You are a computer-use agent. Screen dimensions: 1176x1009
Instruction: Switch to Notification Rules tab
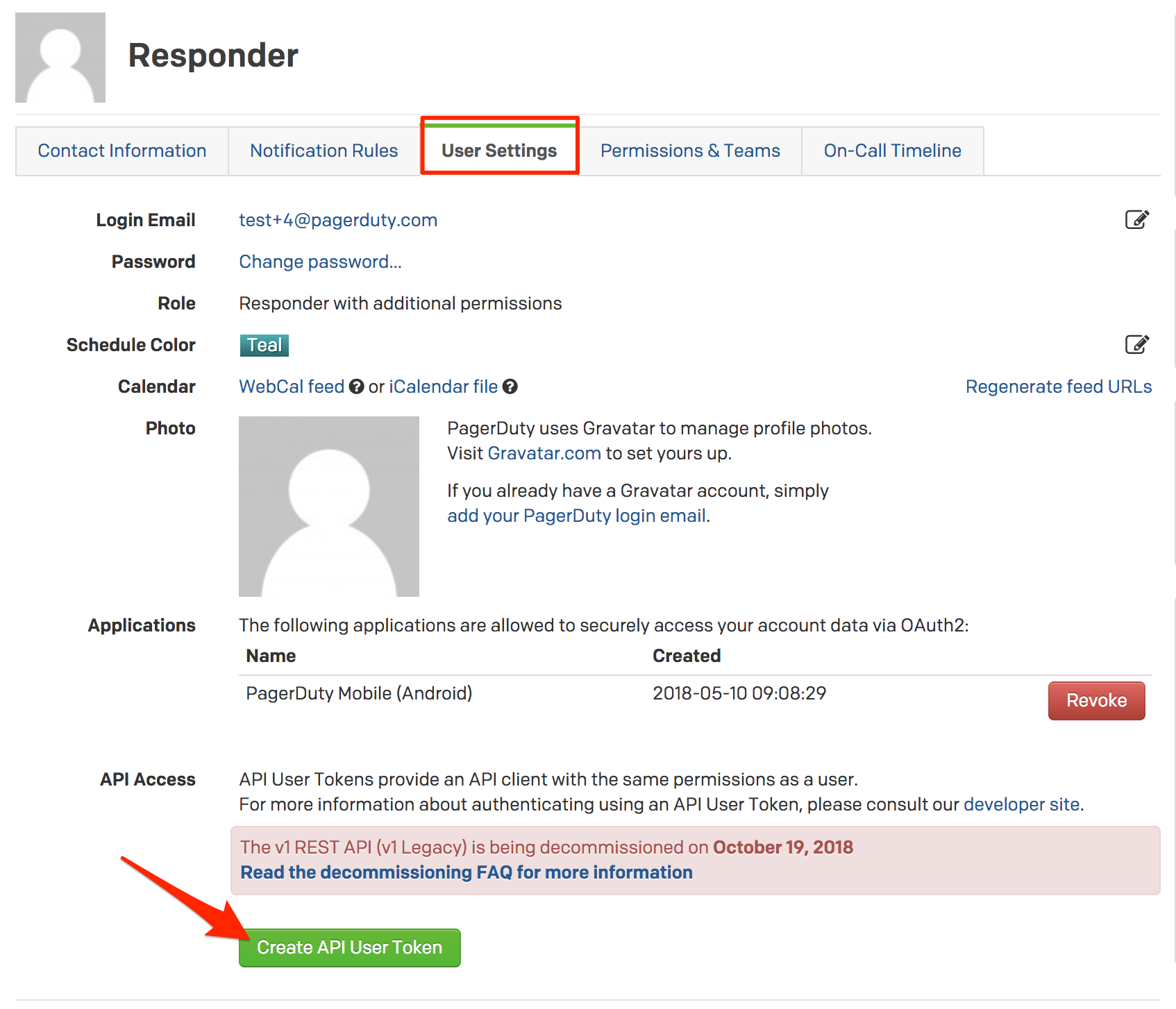[x=324, y=151]
